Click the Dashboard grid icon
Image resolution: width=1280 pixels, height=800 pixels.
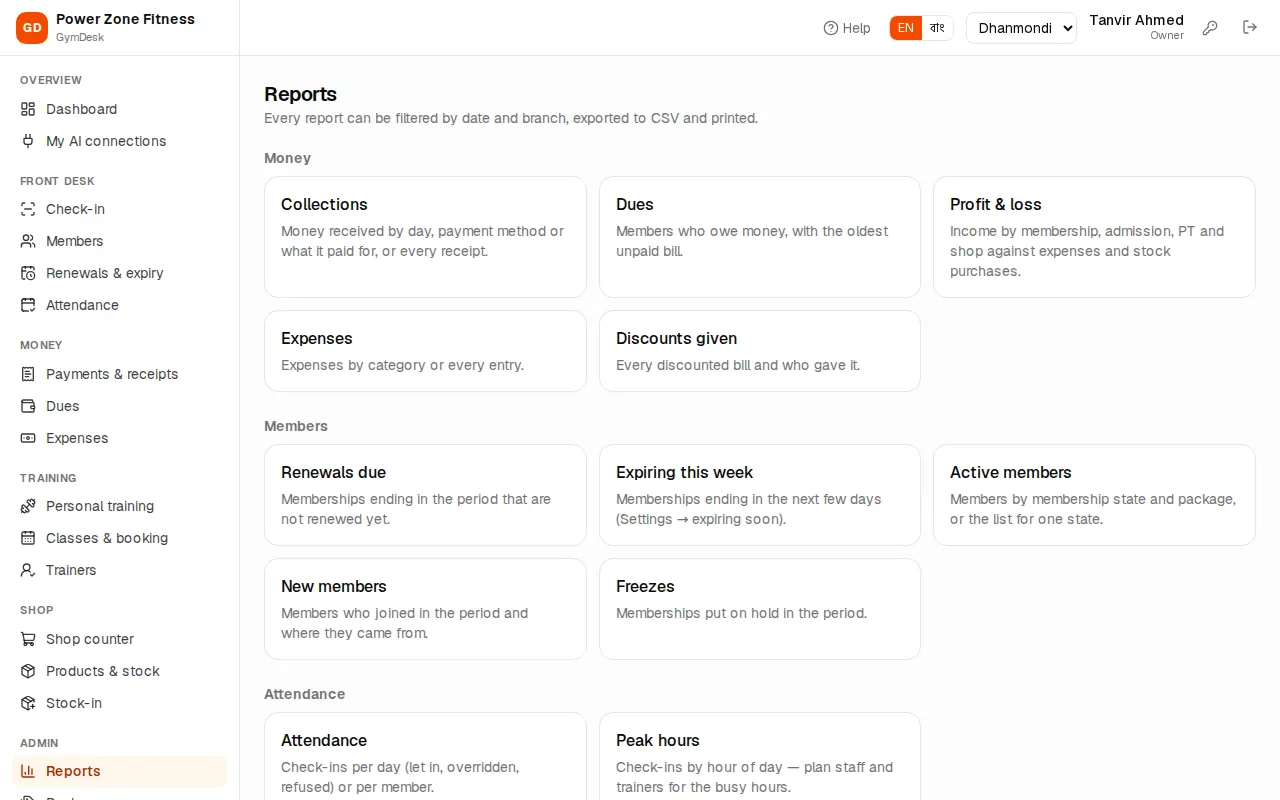click(28, 109)
